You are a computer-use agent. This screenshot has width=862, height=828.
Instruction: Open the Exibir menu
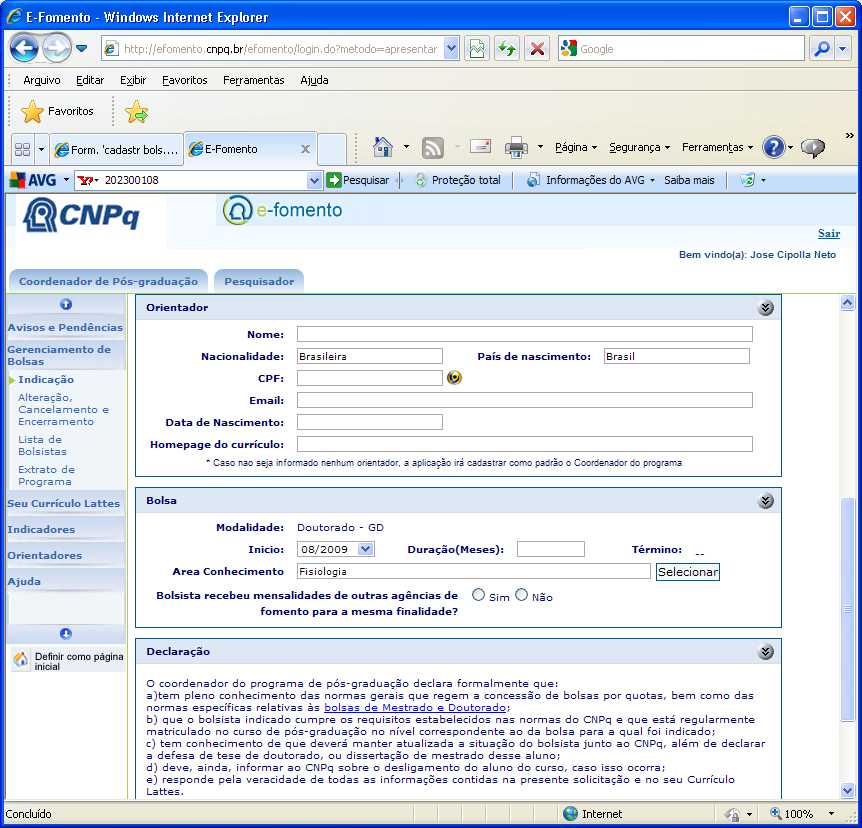pos(132,80)
